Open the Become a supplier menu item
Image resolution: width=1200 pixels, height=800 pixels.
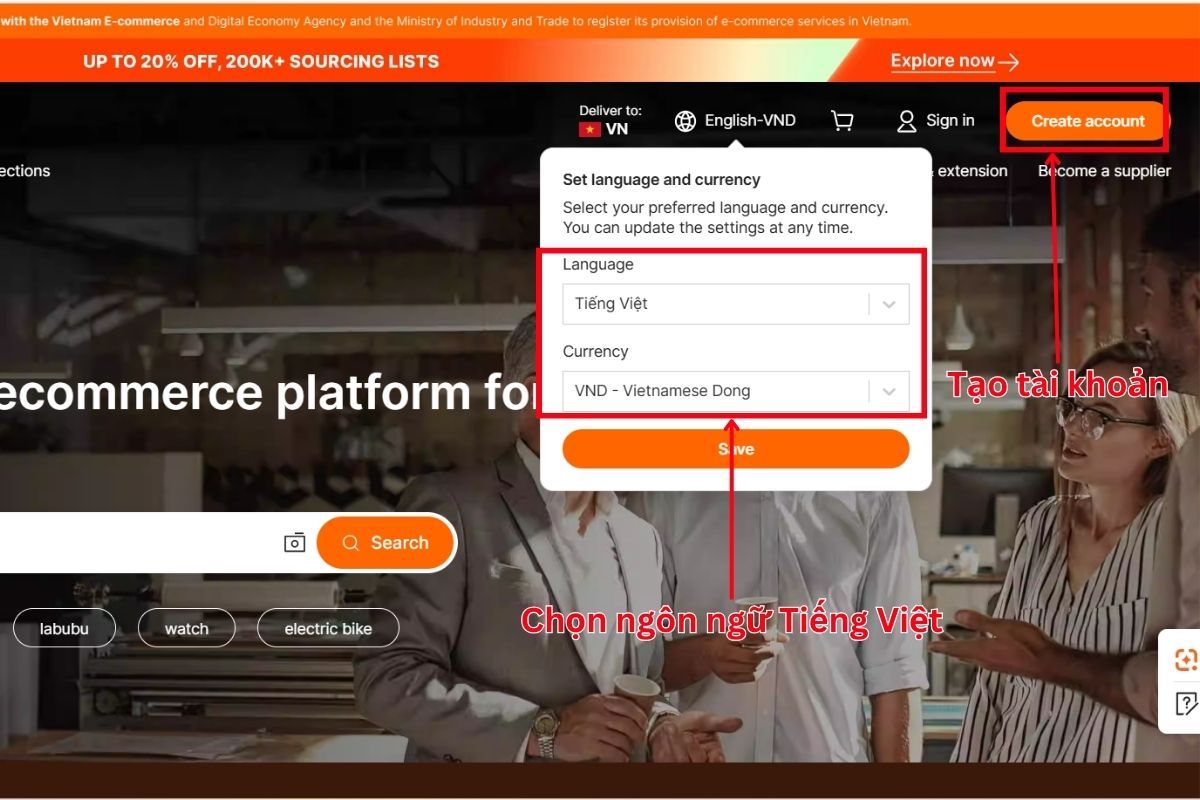(x=1104, y=170)
